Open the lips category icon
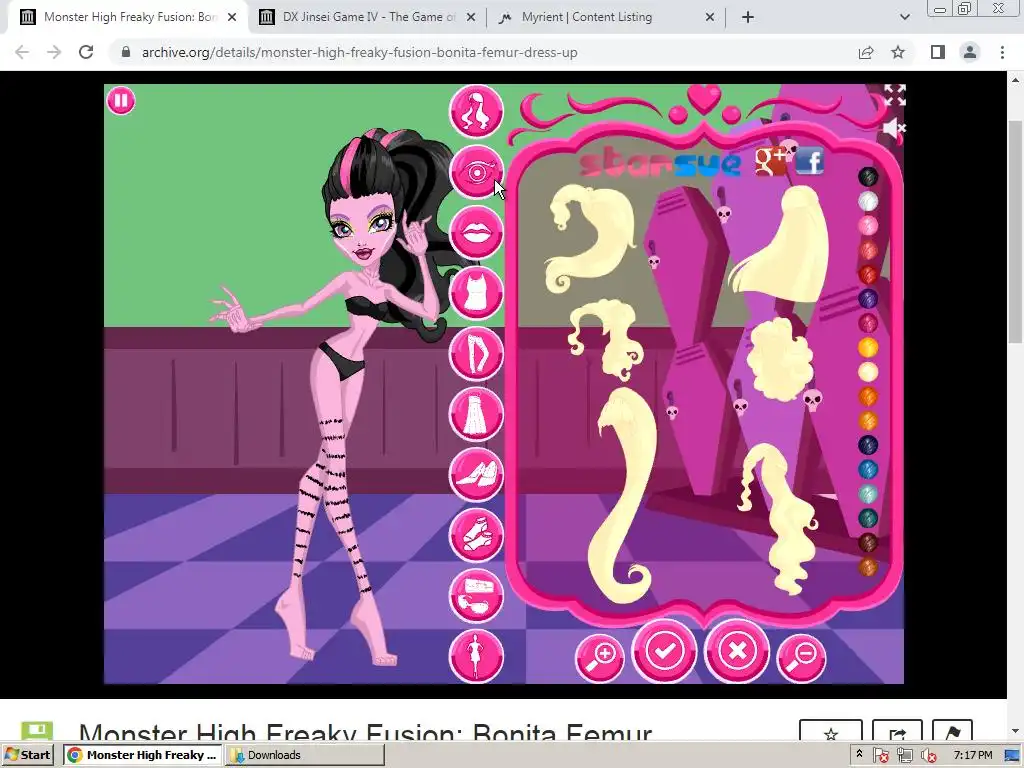Screen dimensions: 1024x768 pyautogui.click(x=476, y=232)
